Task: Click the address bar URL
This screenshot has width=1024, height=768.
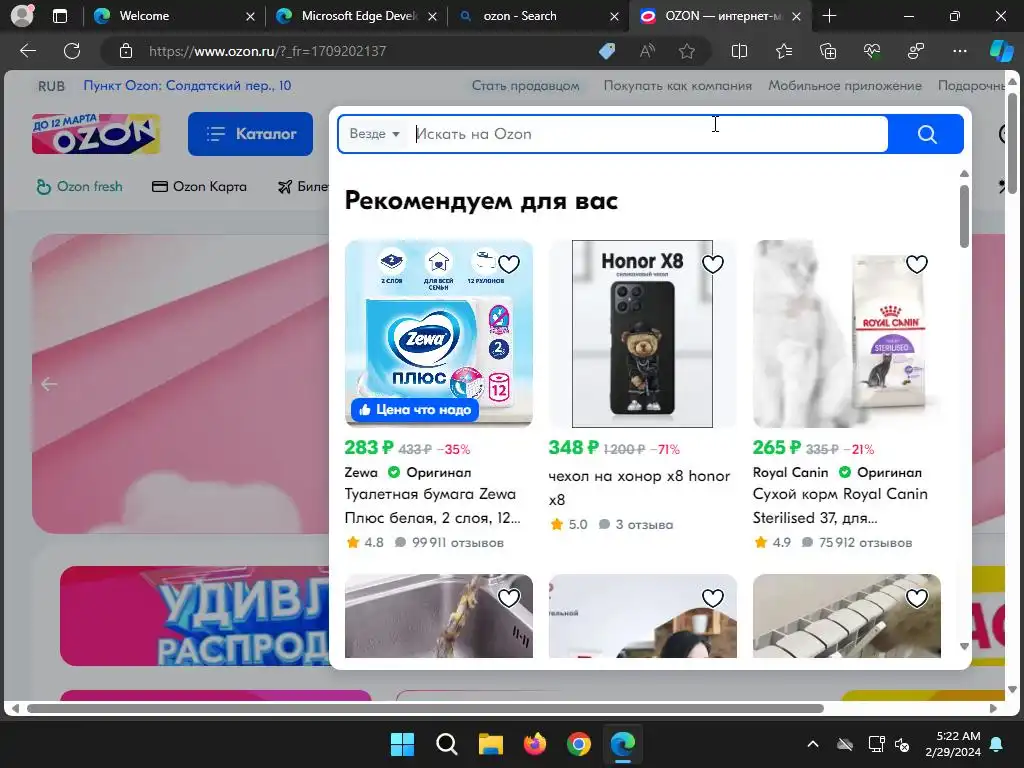Action: (x=267, y=51)
